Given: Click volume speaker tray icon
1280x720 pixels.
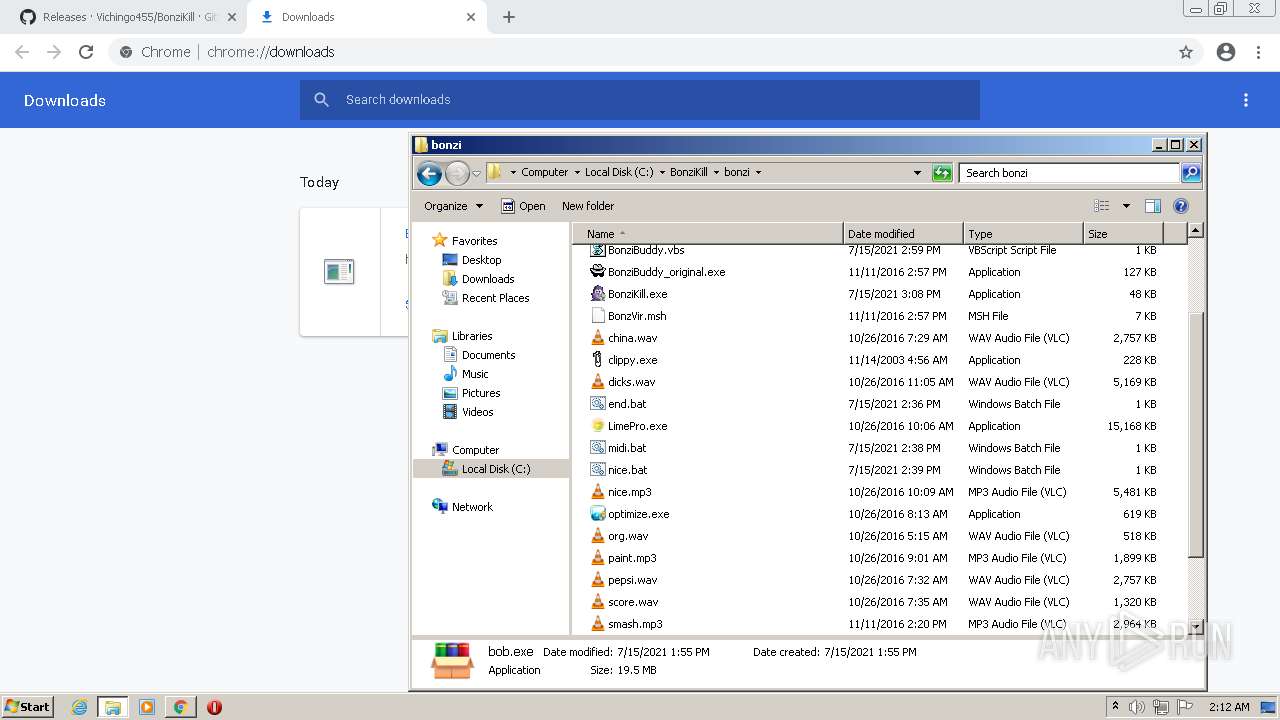Looking at the screenshot, I should click(x=1138, y=707).
